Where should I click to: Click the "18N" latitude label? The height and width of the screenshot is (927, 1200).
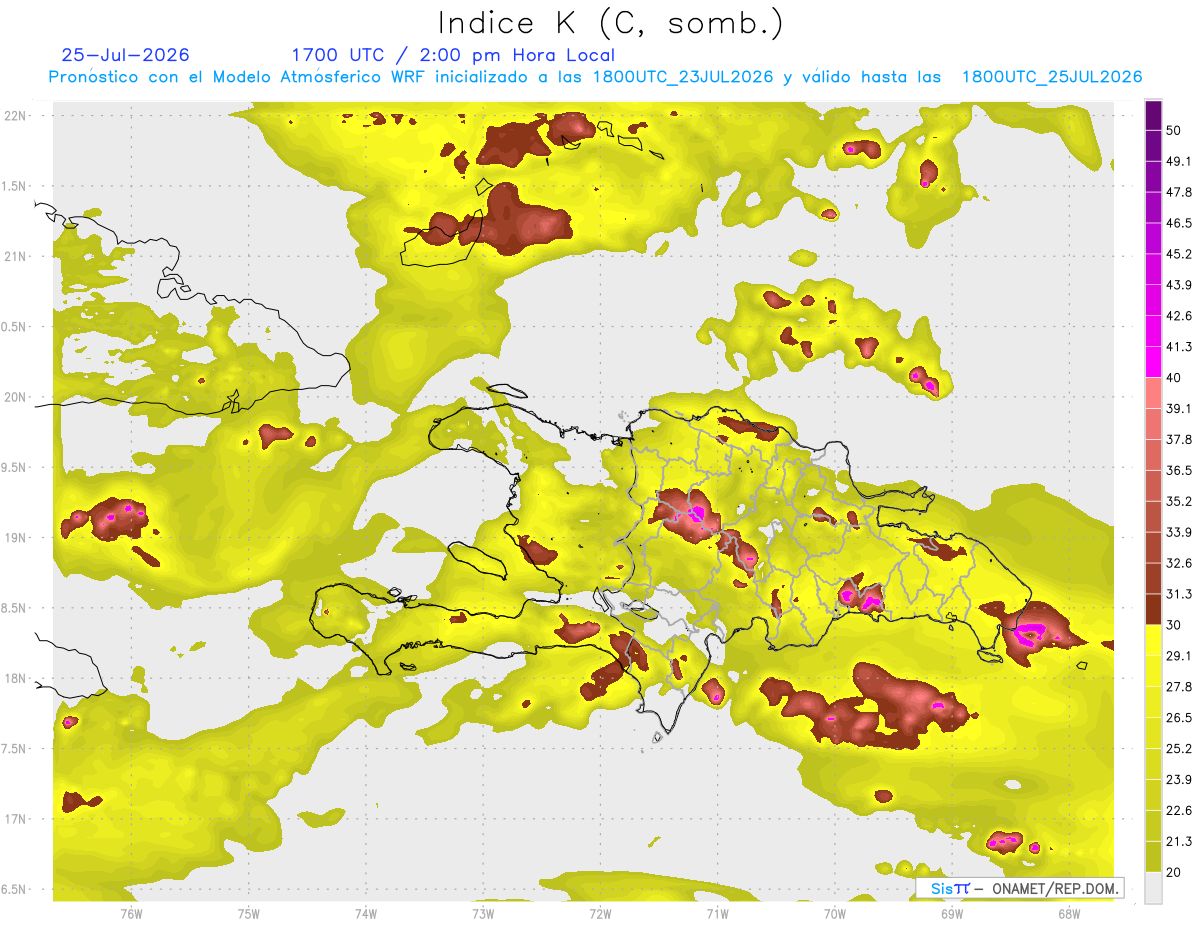point(17,678)
